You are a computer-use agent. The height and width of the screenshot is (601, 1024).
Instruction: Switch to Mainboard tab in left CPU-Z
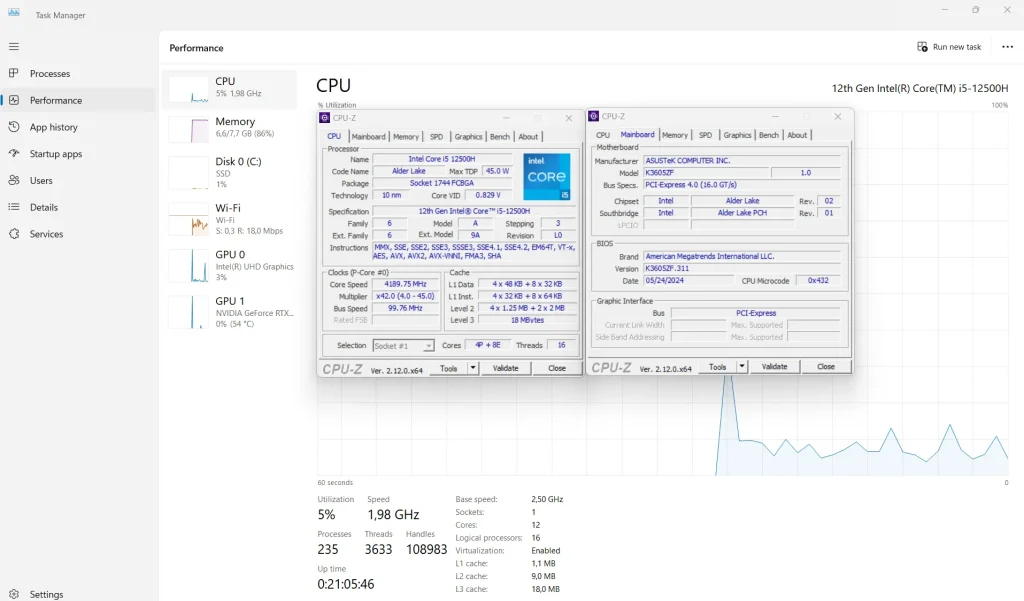[x=368, y=137]
